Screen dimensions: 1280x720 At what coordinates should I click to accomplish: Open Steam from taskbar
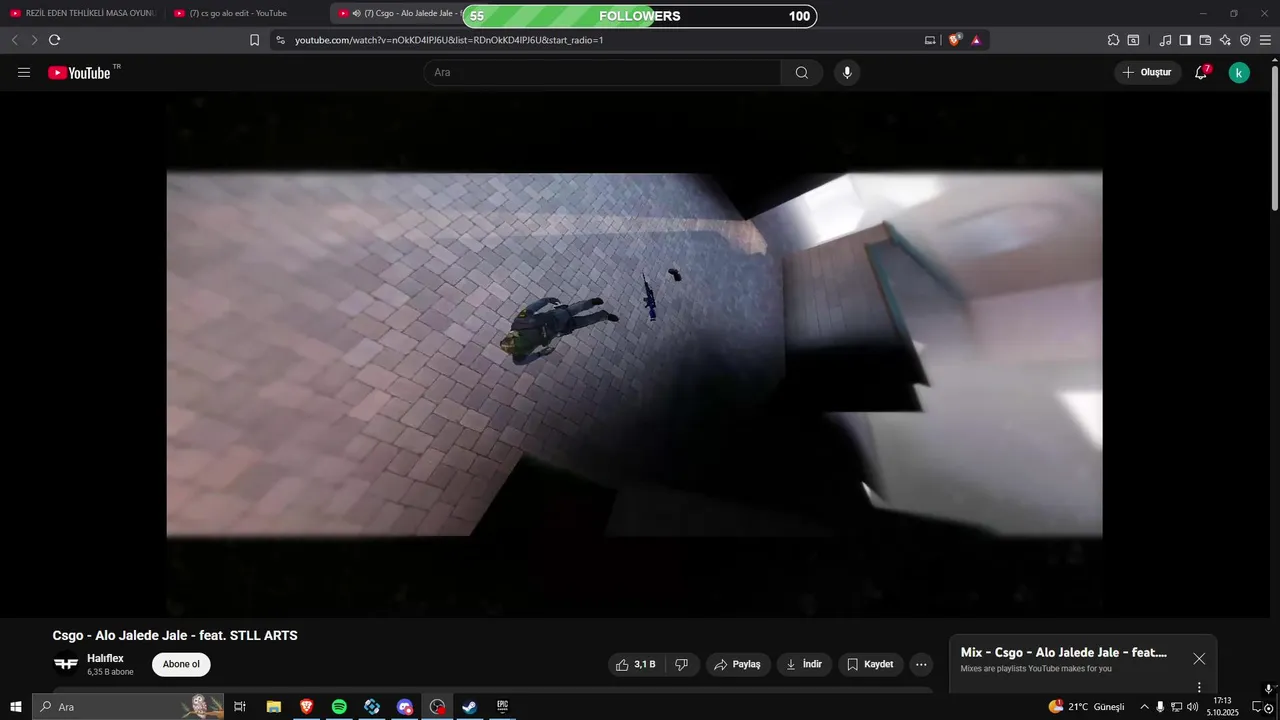tap(469, 707)
